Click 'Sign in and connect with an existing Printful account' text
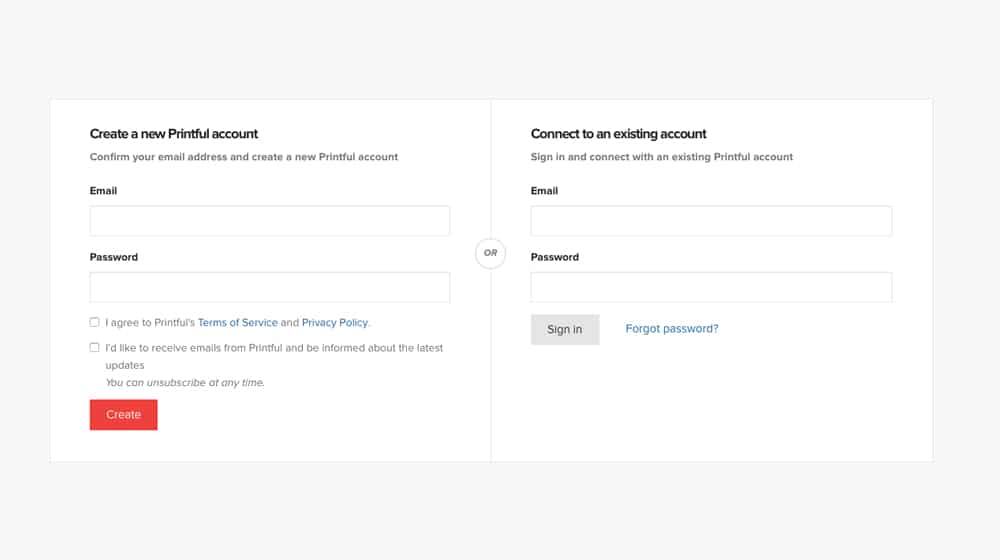The image size is (1000, 560). tap(662, 157)
